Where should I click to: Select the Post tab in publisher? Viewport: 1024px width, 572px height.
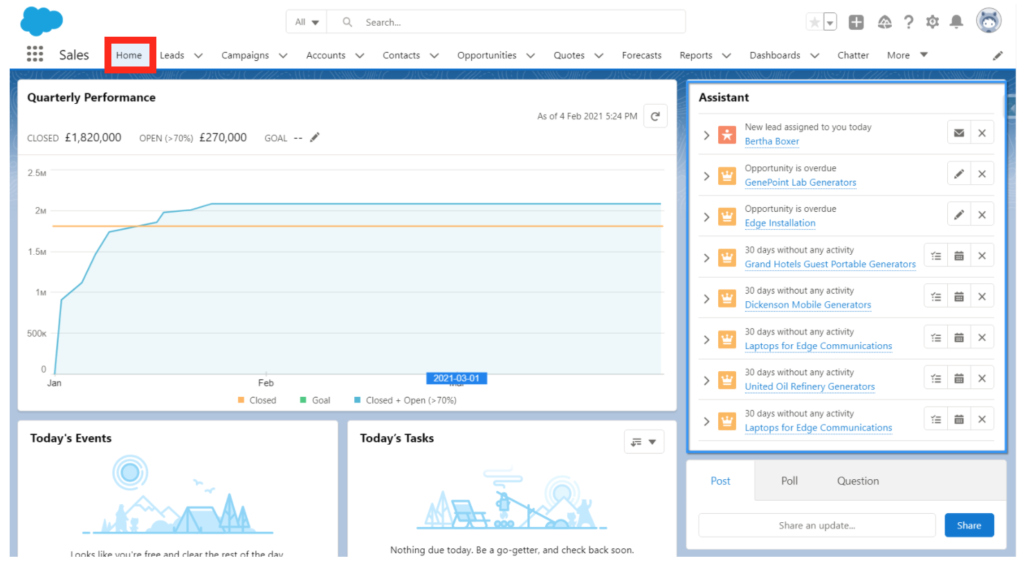coord(720,481)
